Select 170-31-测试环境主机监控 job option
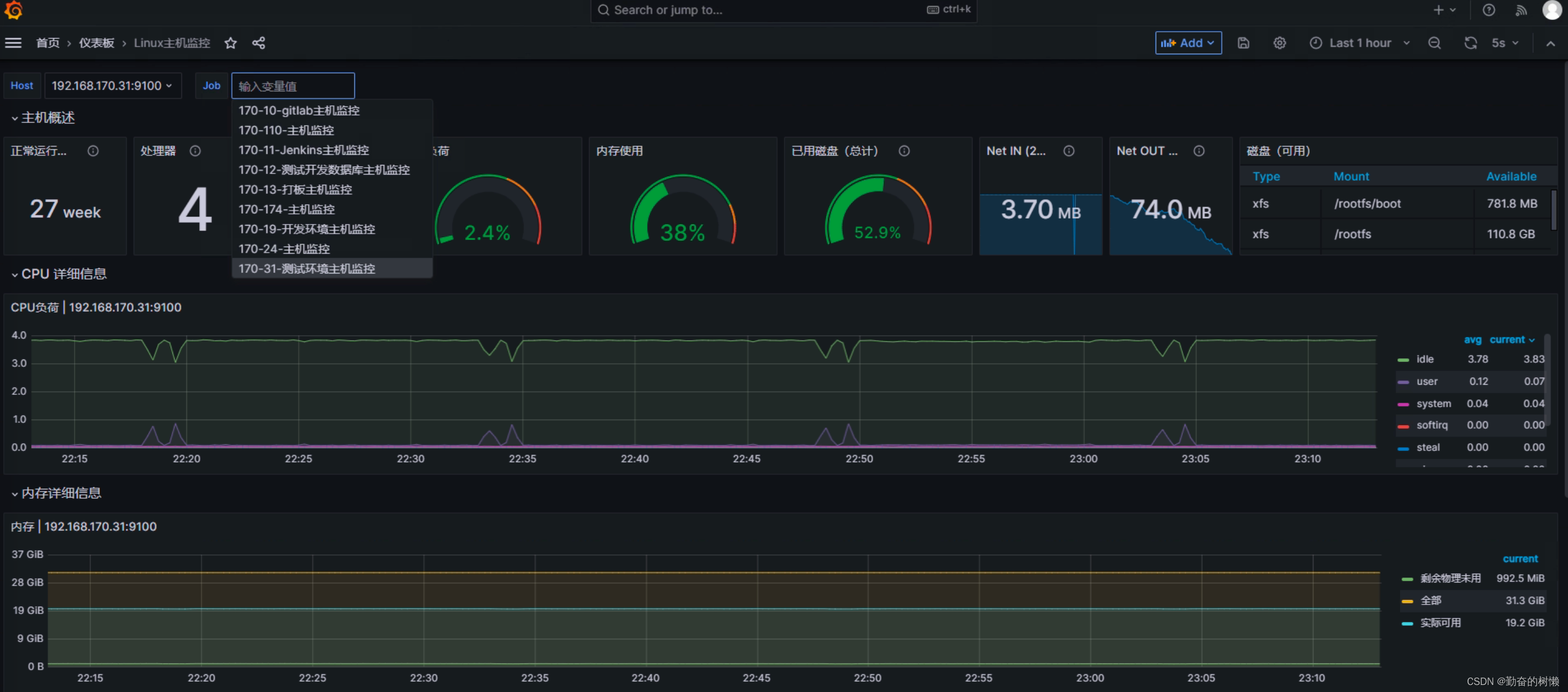 (332, 269)
